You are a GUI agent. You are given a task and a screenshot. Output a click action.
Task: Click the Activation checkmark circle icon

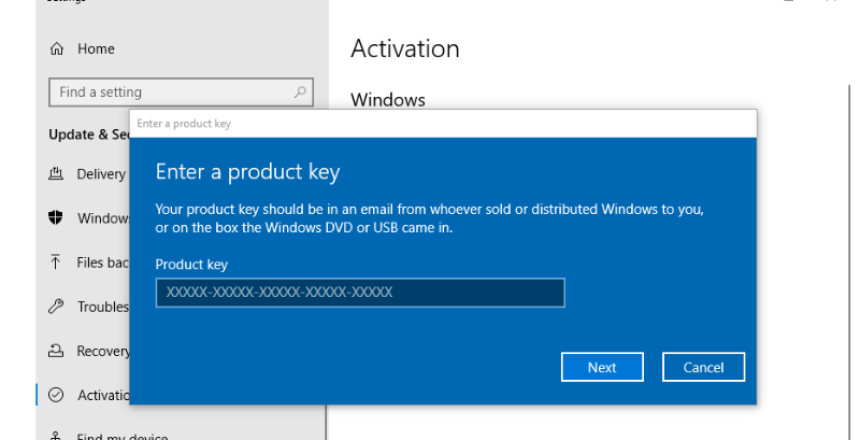[57, 395]
